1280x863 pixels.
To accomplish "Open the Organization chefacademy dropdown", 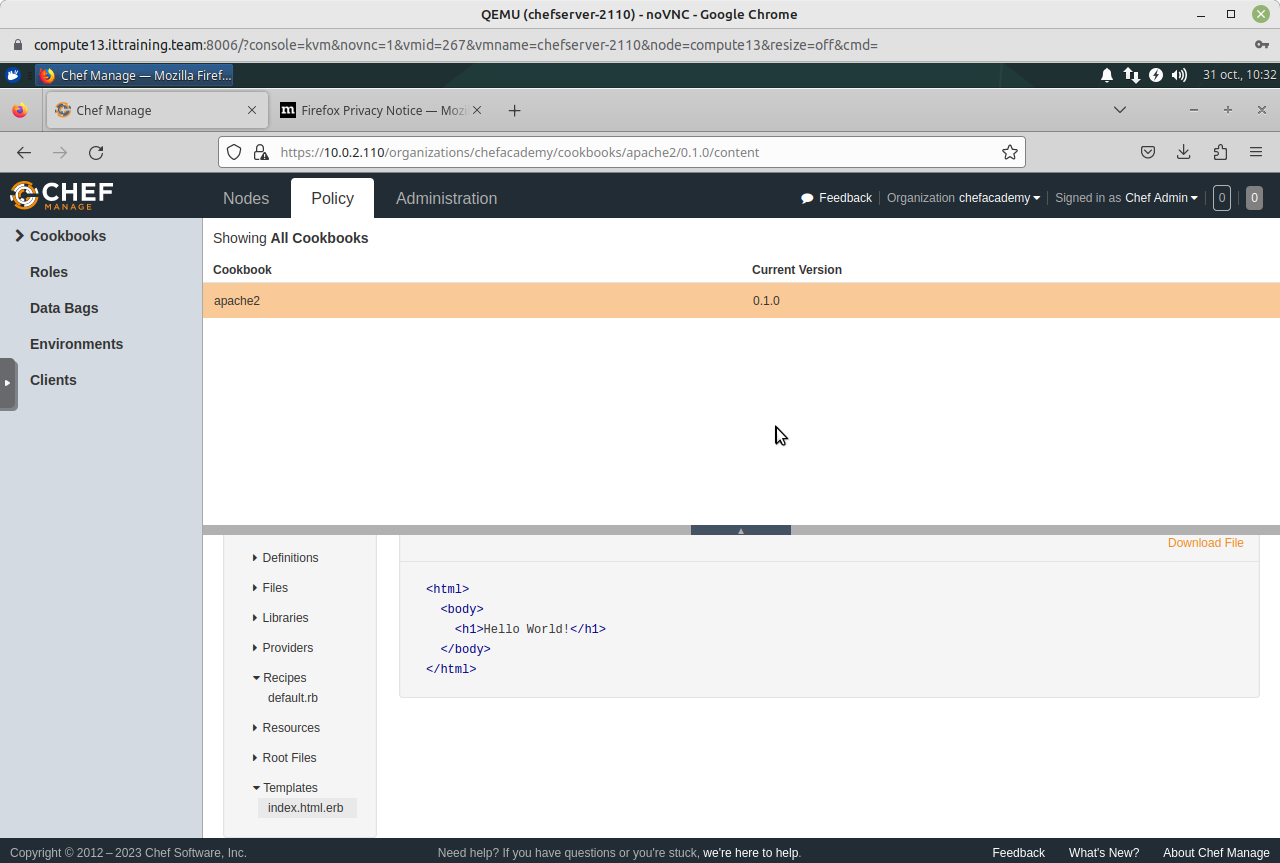I will 999,198.
